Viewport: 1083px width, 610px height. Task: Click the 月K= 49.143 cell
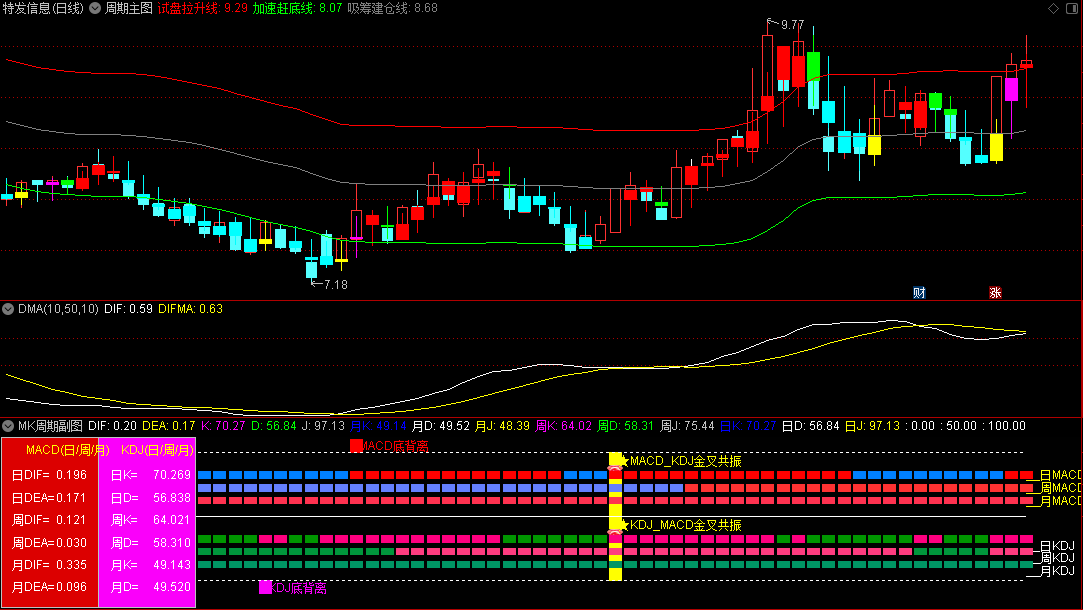pyautogui.click(x=151, y=564)
